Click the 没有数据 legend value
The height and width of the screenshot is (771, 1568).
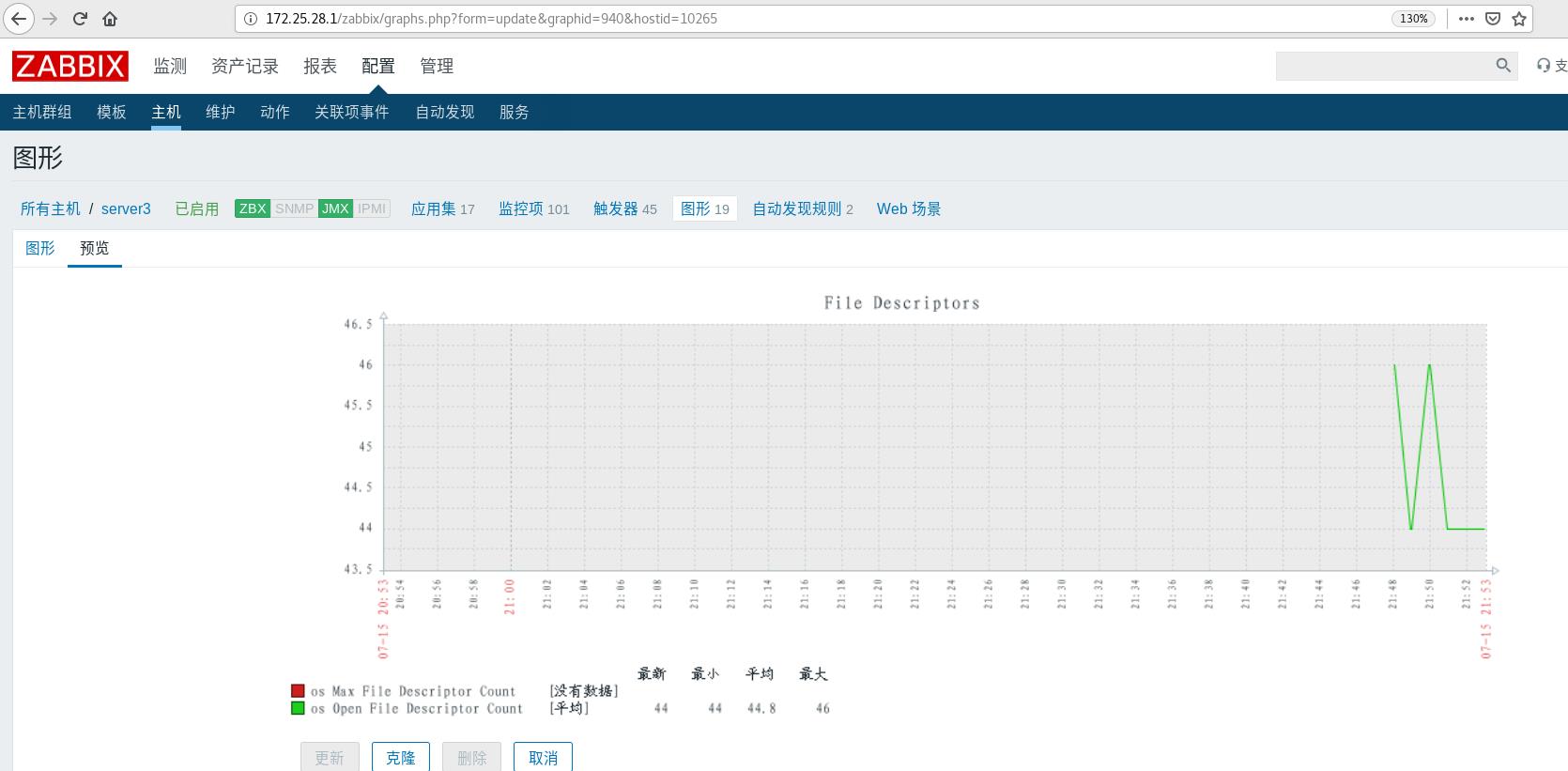pos(584,691)
